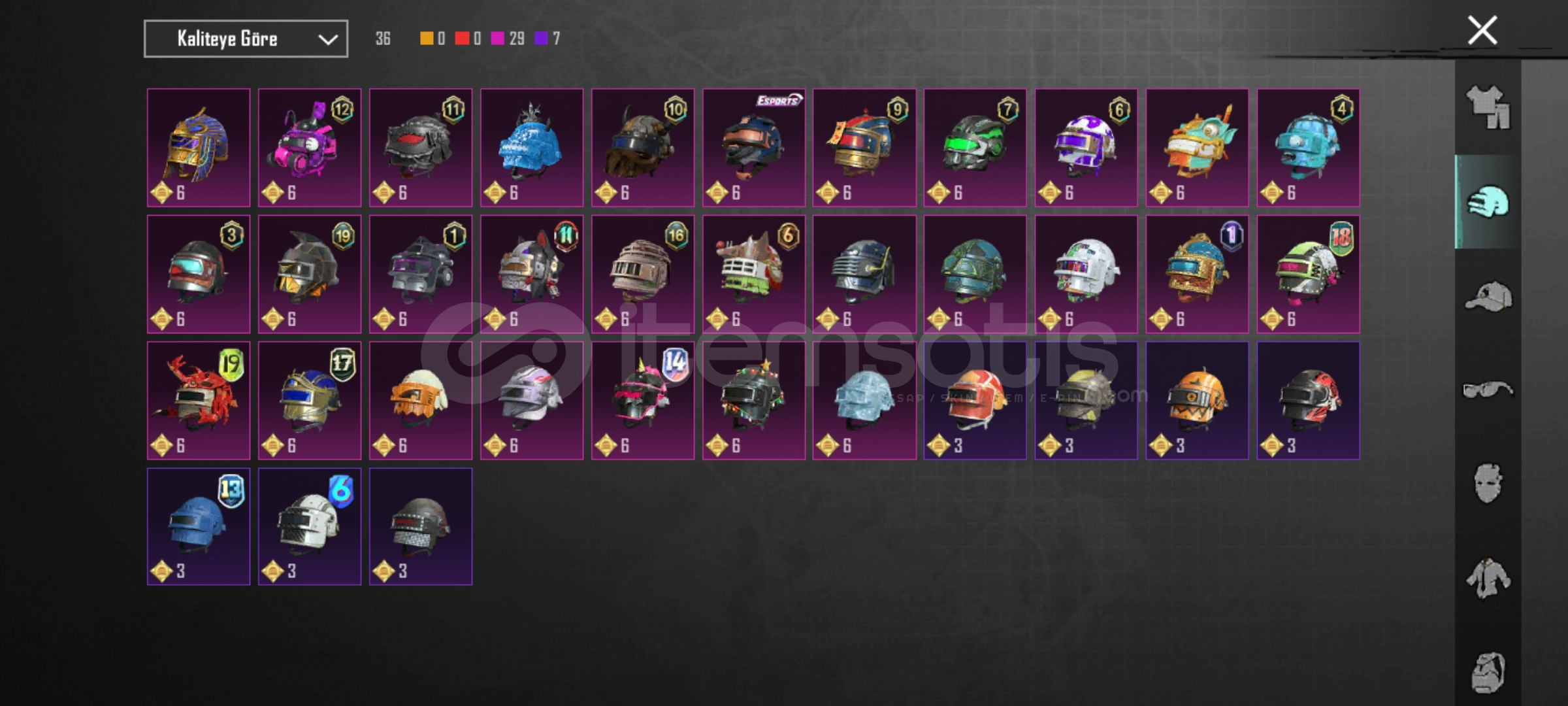This screenshot has width=1568, height=706.
Task: Open the outfits category icon in sidebar
Action: point(1488,108)
